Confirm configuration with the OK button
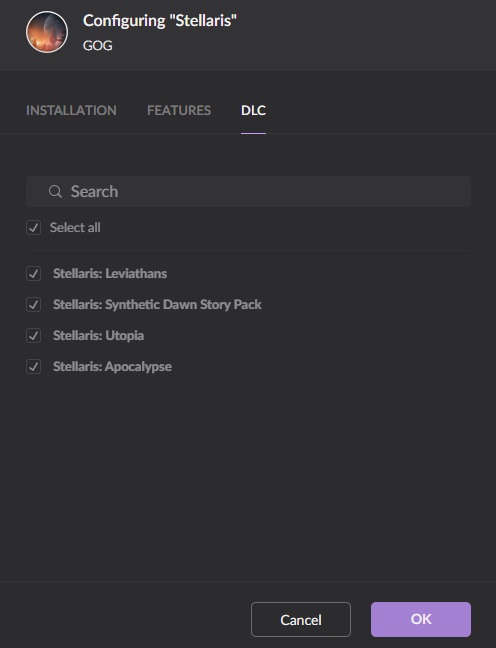The image size is (496, 648). [421, 619]
